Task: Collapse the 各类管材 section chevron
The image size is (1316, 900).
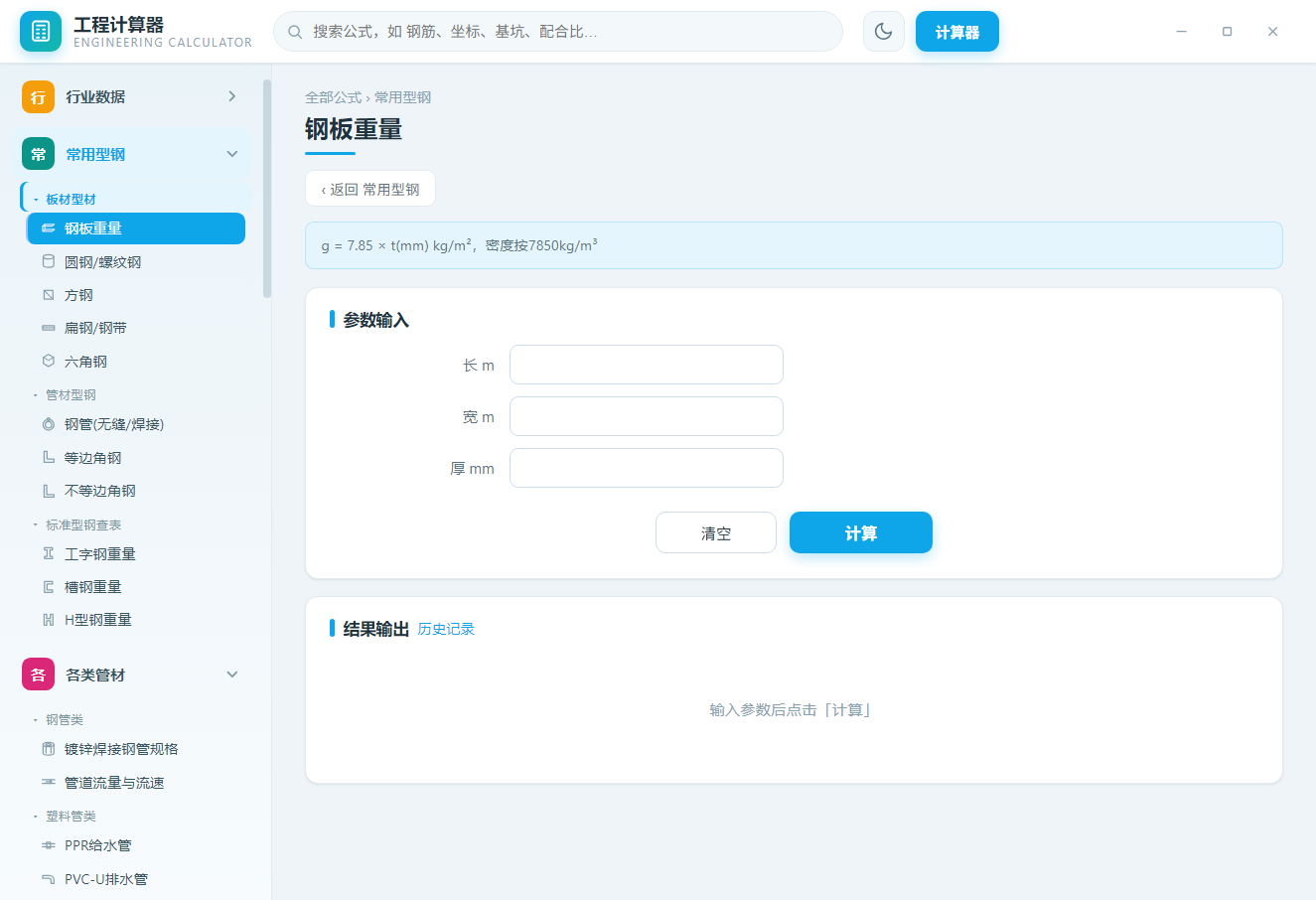Action: coord(232,675)
